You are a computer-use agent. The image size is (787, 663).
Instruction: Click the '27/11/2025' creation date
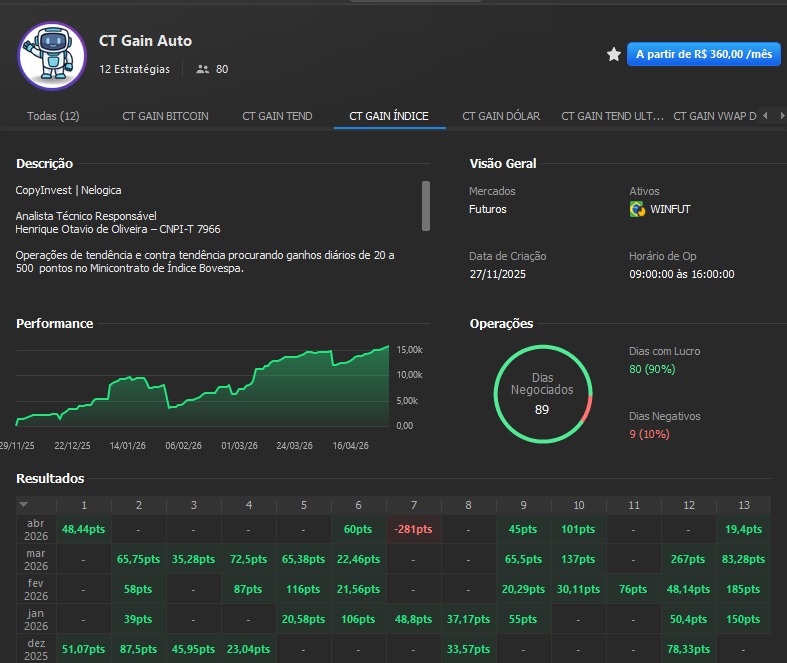(x=497, y=274)
